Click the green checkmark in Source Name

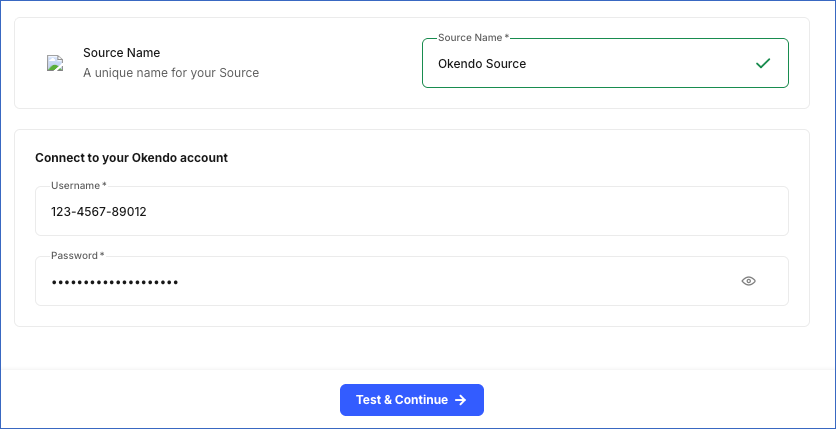(763, 63)
